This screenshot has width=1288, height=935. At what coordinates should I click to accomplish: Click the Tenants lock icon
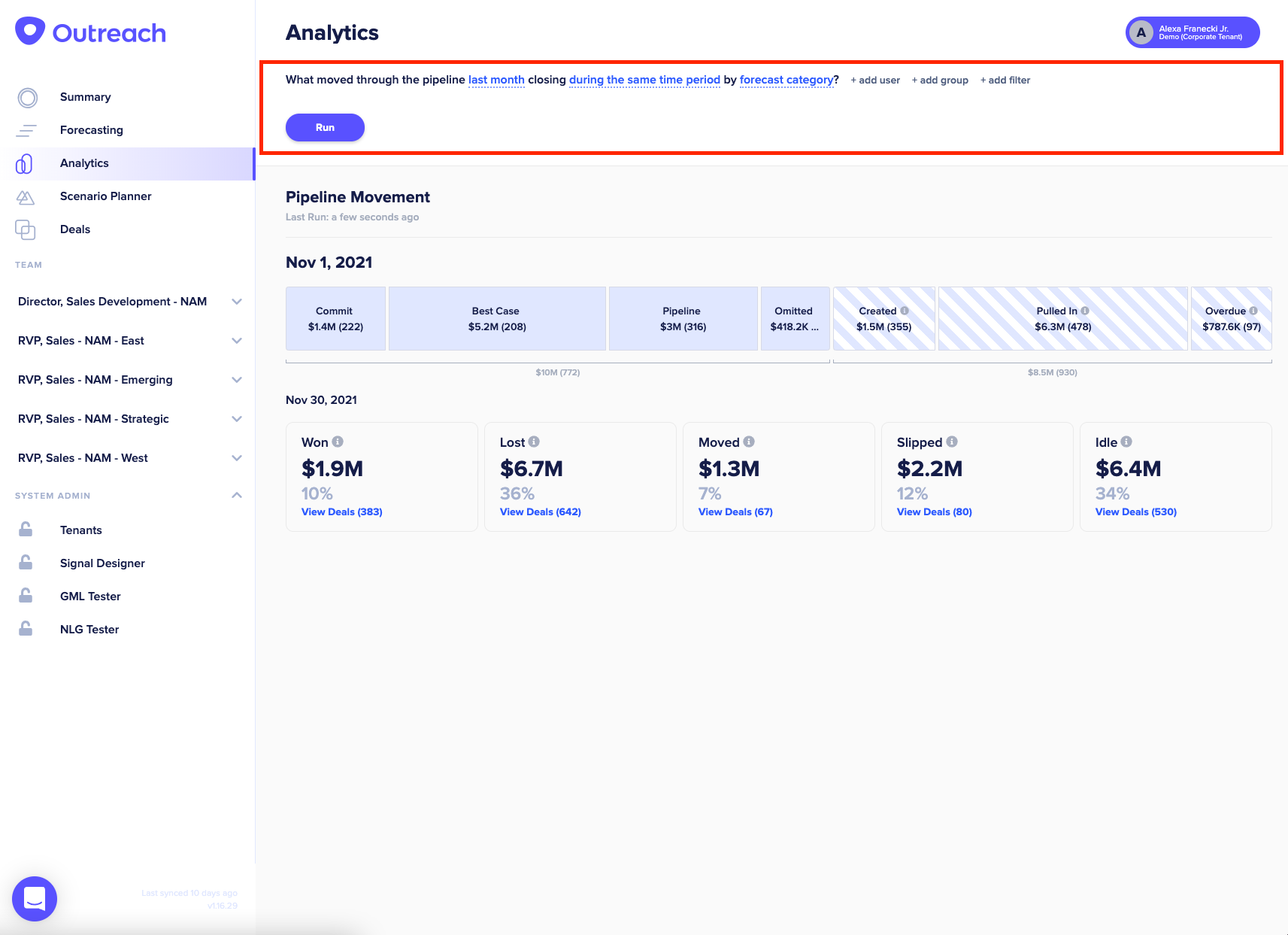click(26, 530)
